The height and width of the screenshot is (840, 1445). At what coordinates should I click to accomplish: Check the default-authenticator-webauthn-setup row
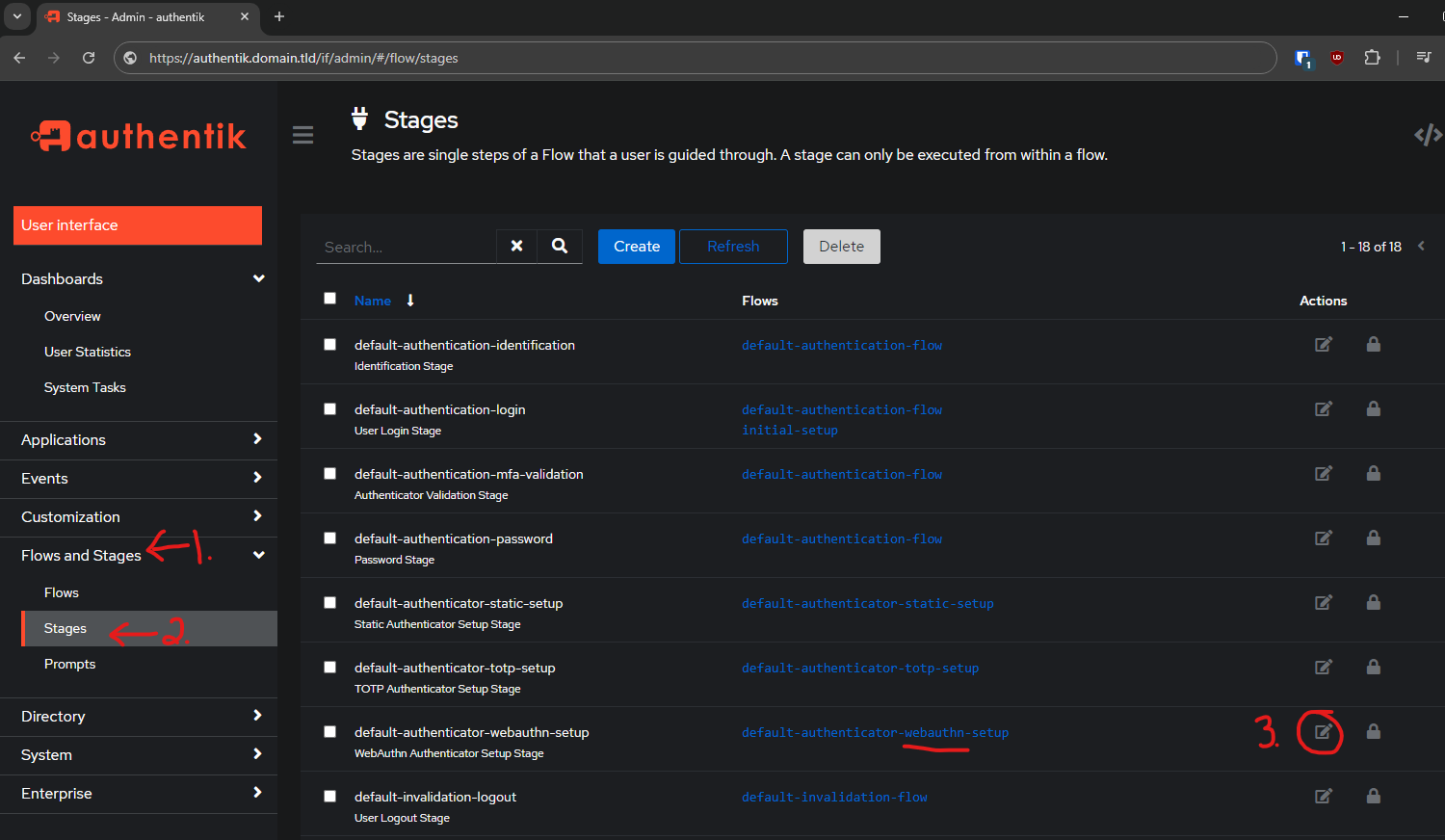pos(330,731)
